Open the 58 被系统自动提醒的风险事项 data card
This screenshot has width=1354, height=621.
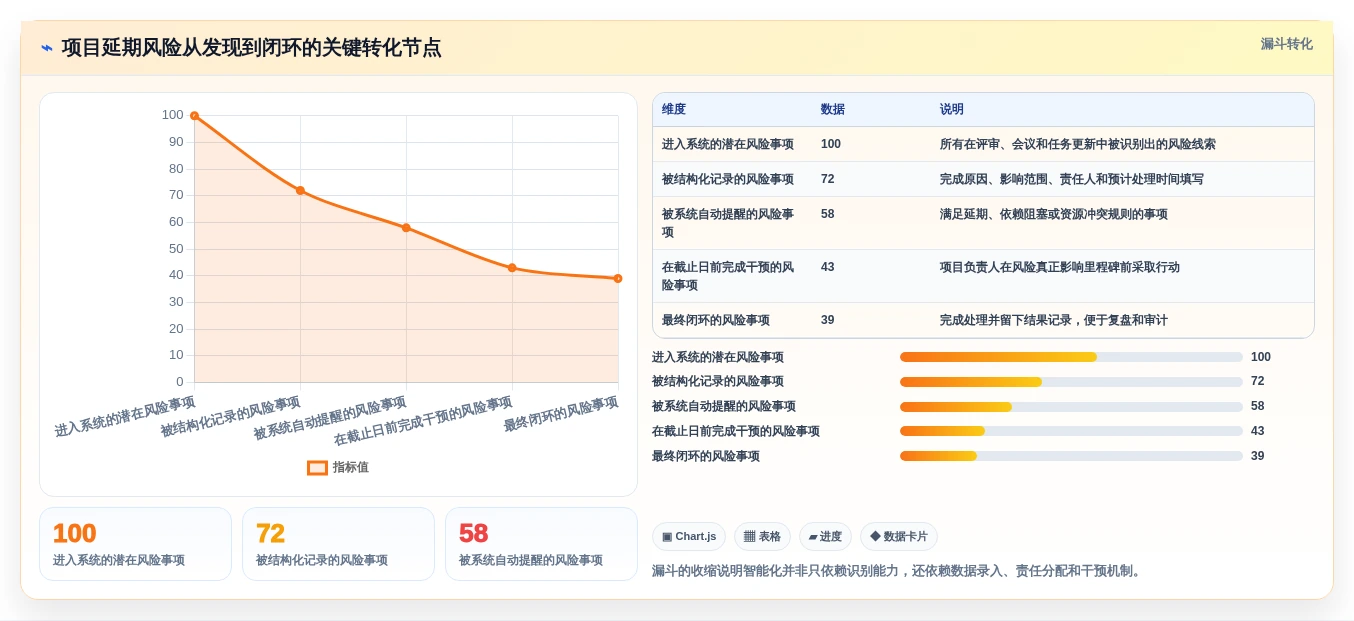541,544
